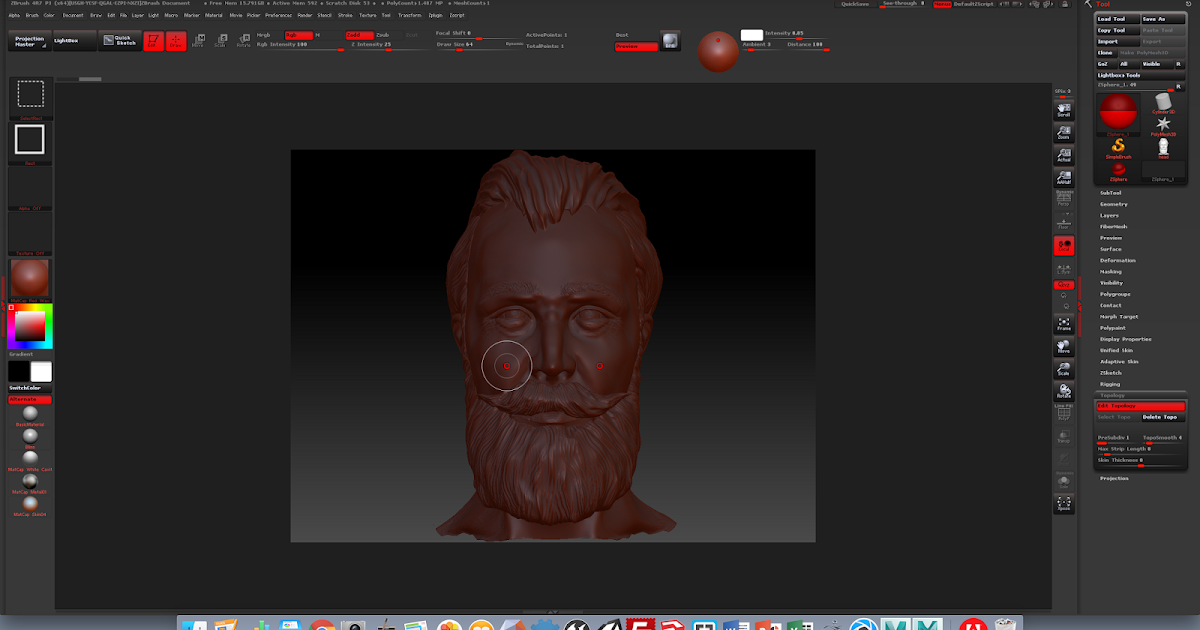1200x630 pixels.
Task: Select the SimpleBrush tool in the Tool palette
Action: 1118,147
